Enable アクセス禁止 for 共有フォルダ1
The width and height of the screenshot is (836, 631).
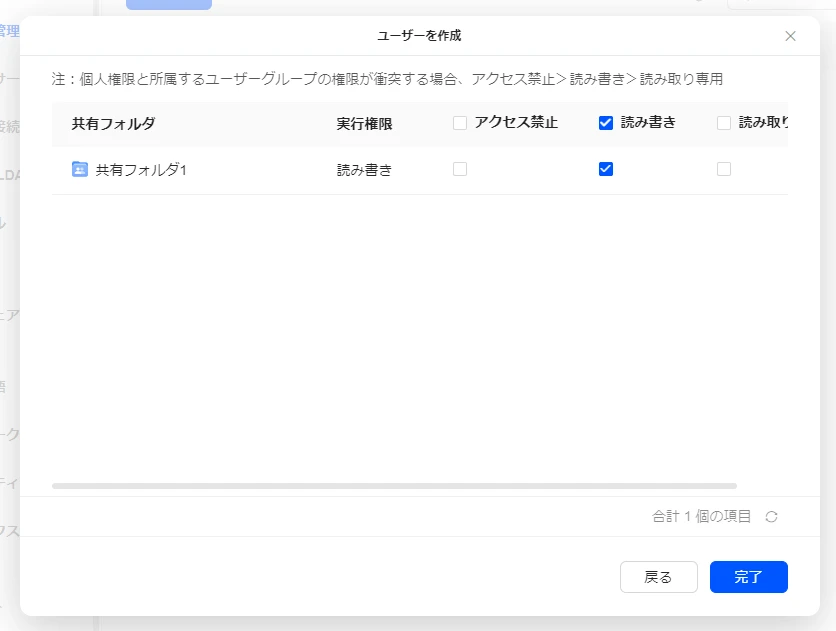click(460, 169)
